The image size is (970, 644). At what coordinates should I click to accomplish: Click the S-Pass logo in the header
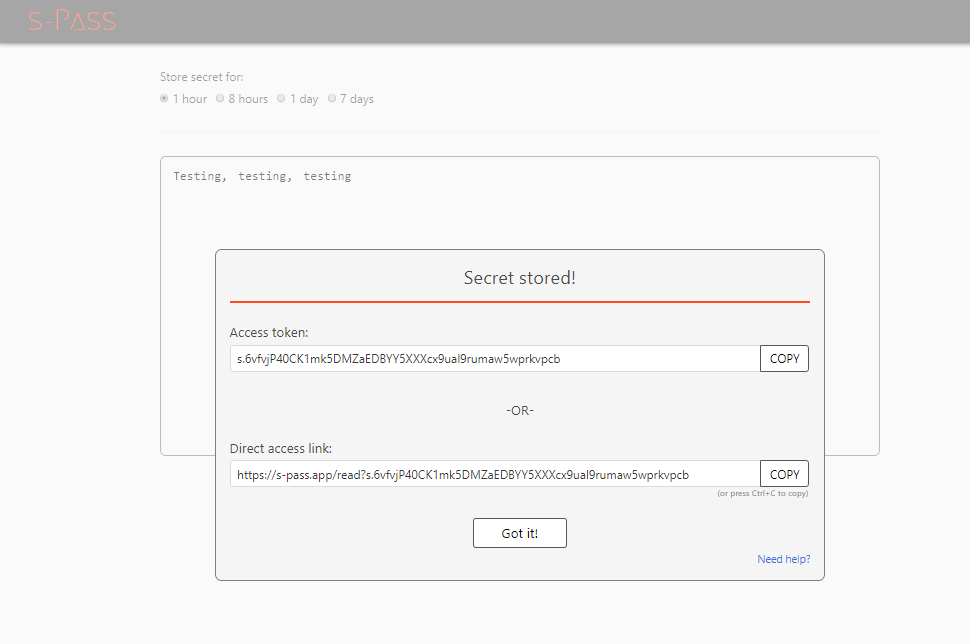72,20
